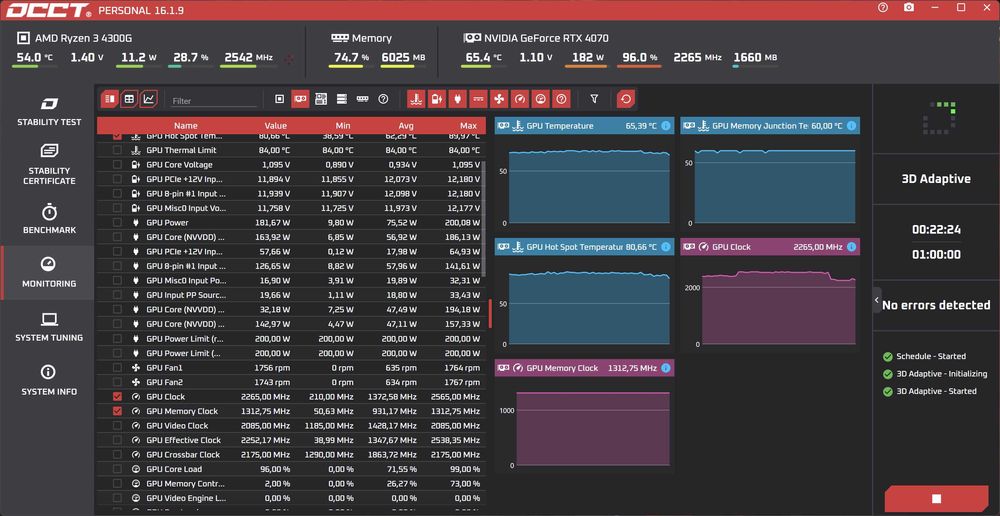Expand the side panel with chevron arrow
This screenshot has width=1000, height=516.
877,300
